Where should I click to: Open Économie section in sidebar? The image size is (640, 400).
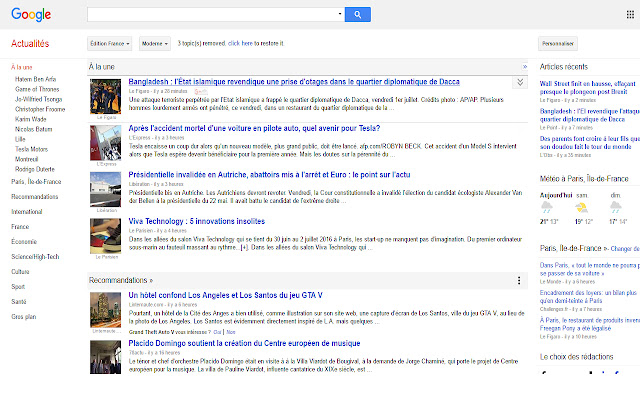(x=24, y=242)
